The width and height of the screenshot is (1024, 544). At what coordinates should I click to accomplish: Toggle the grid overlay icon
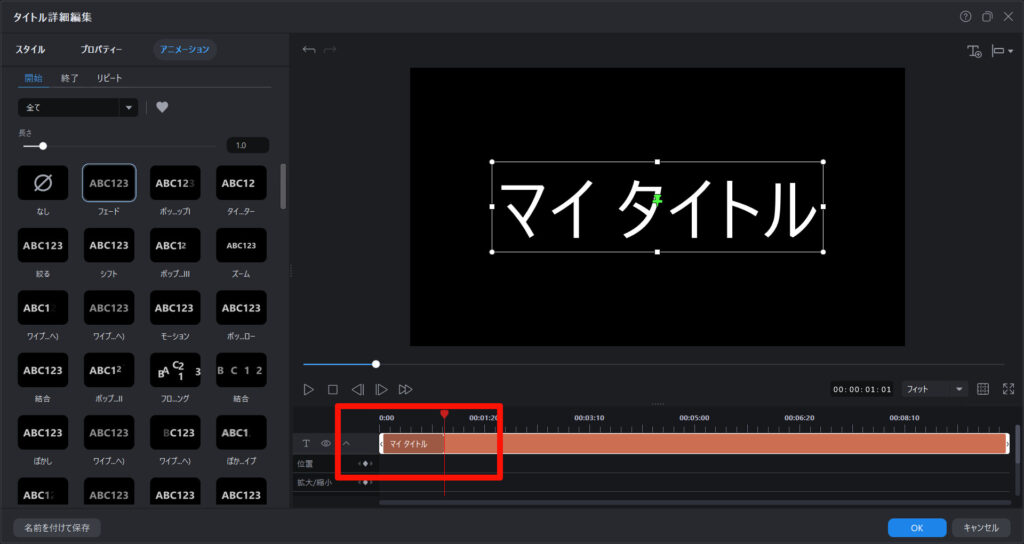983,389
